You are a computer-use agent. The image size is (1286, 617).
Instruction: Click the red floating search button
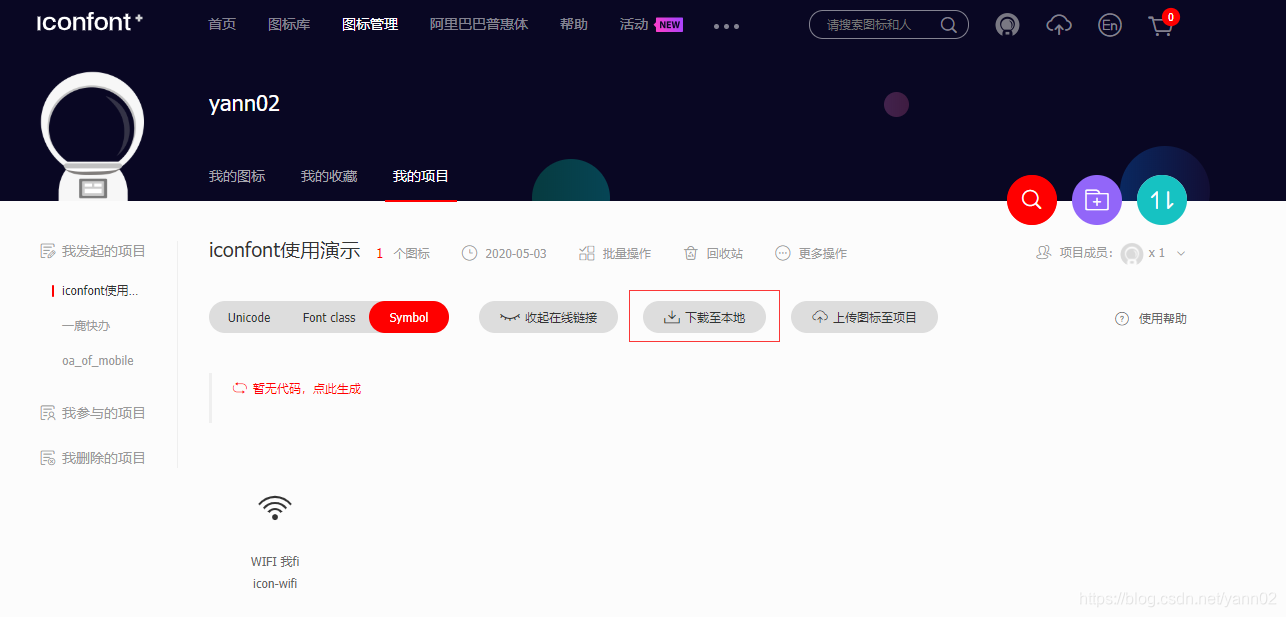click(x=1032, y=199)
